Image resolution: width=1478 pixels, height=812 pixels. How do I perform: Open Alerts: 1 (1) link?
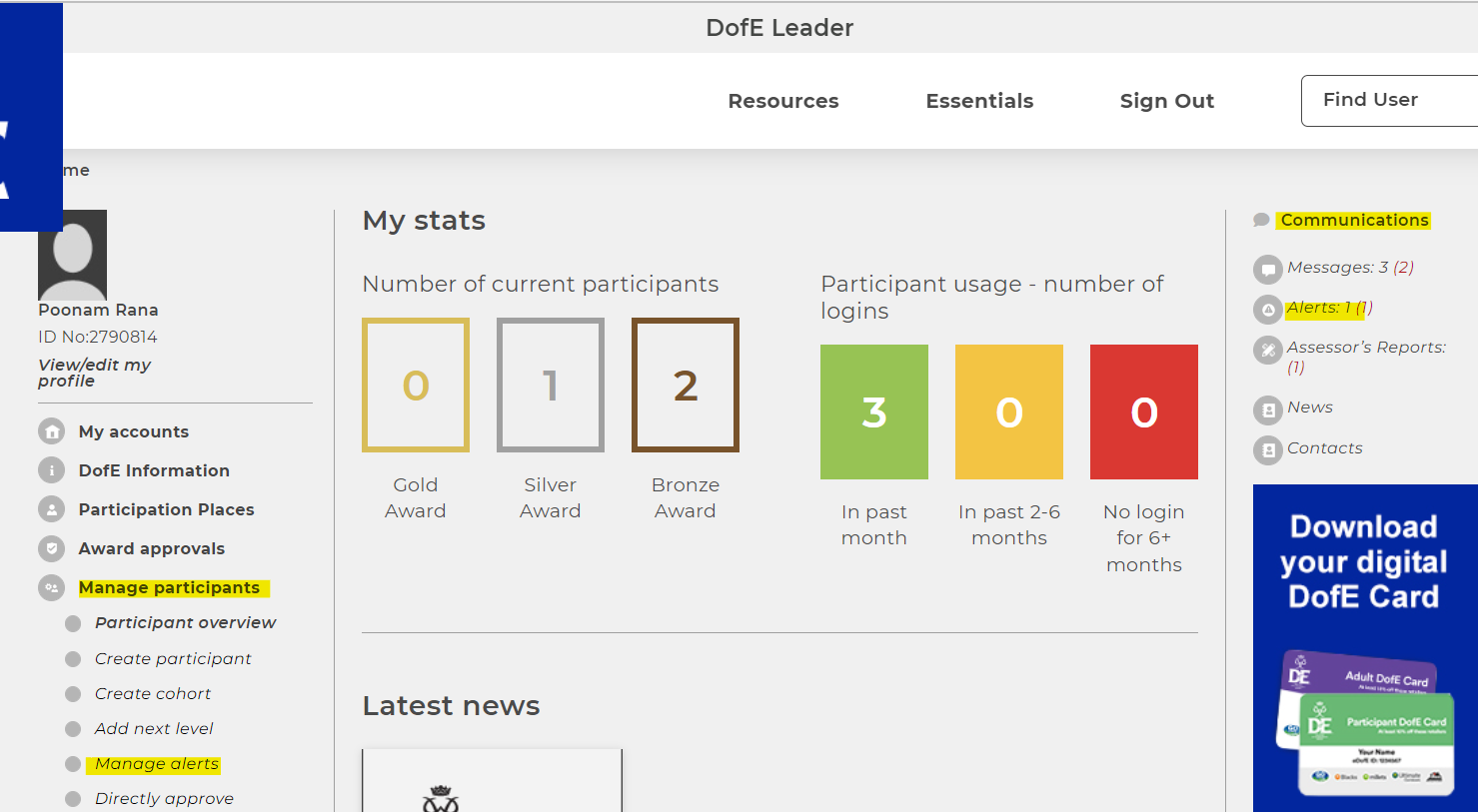tap(1329, 308)
